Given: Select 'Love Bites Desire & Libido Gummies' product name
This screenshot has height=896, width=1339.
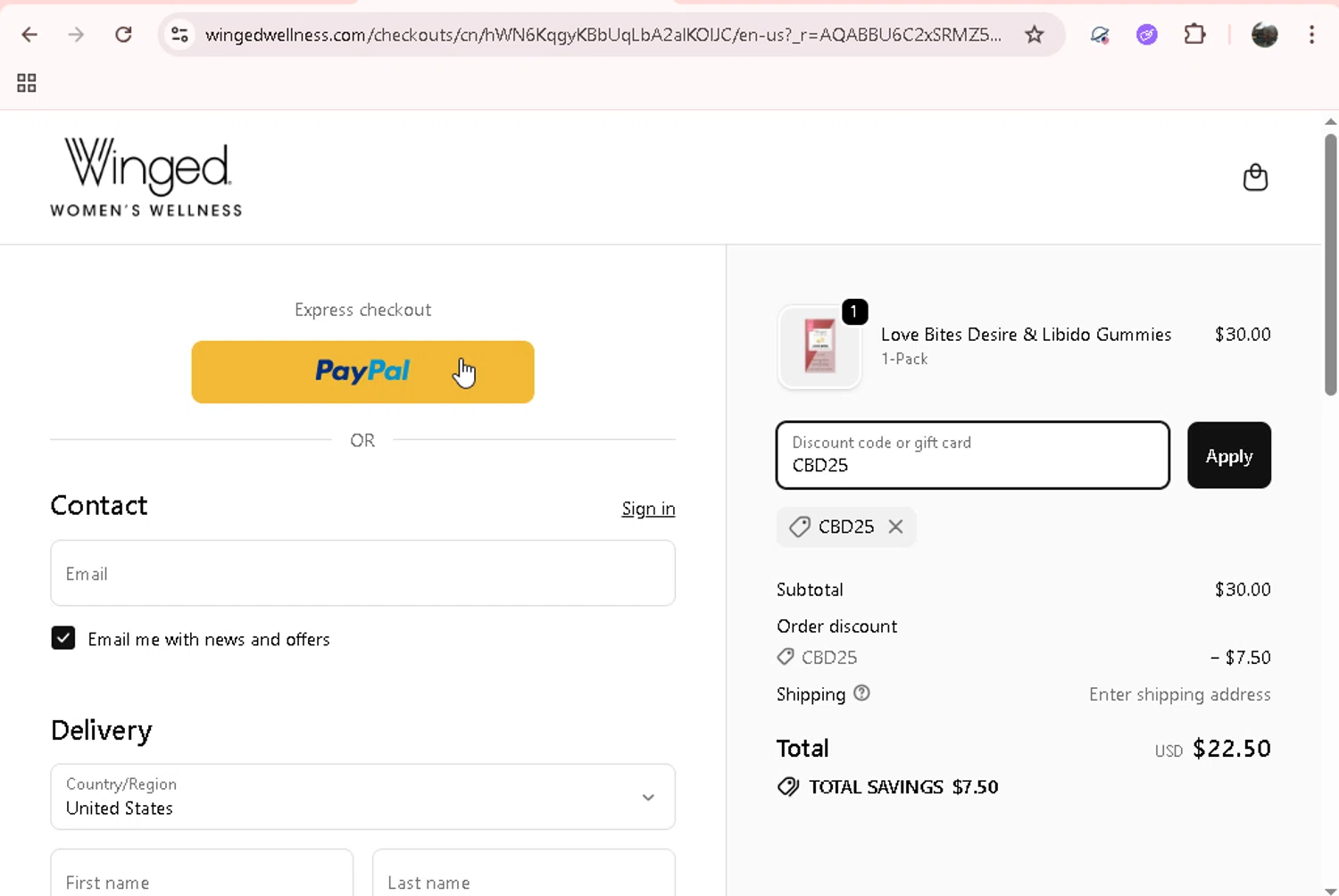Looking at the screenshot, I should tap(1026, 335).
